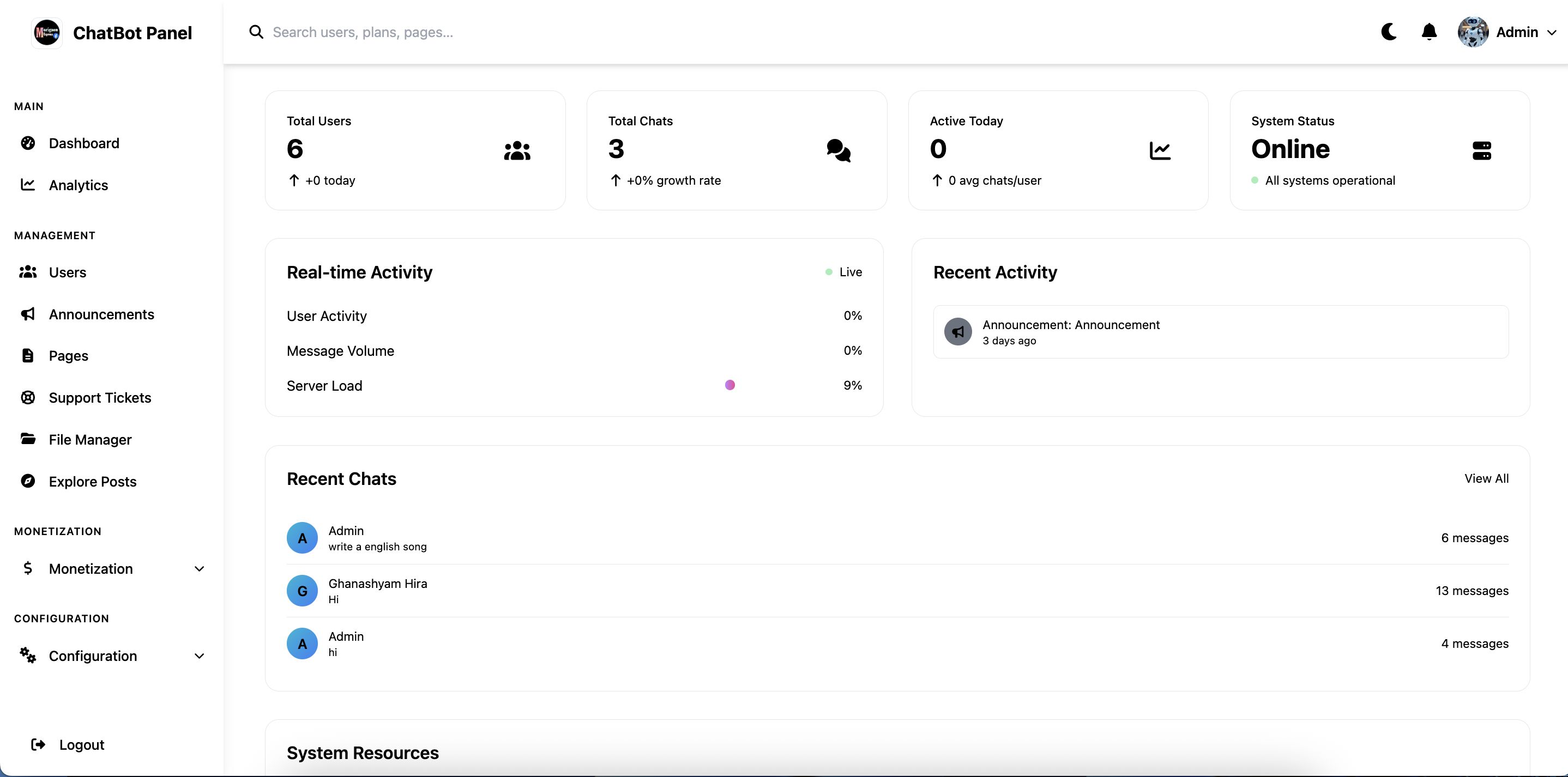Click the Total Users people icon

point(517,150)
